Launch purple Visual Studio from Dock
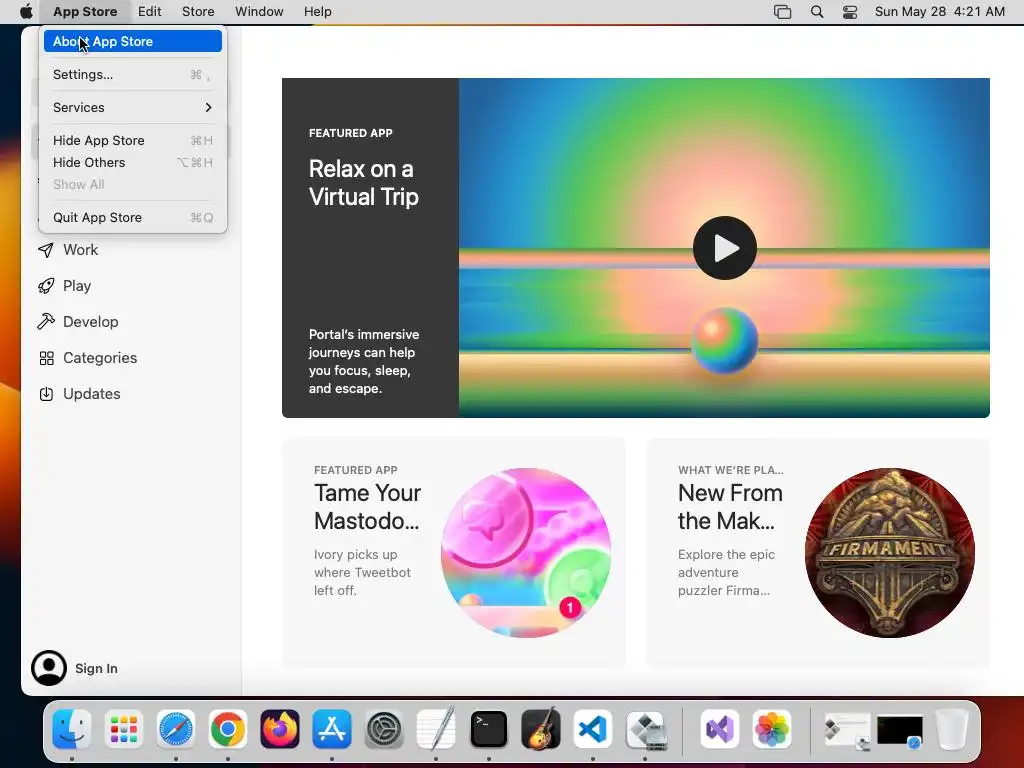This screenshot has width=1024, height=768. pyautogui.click(x=719, y=729)
